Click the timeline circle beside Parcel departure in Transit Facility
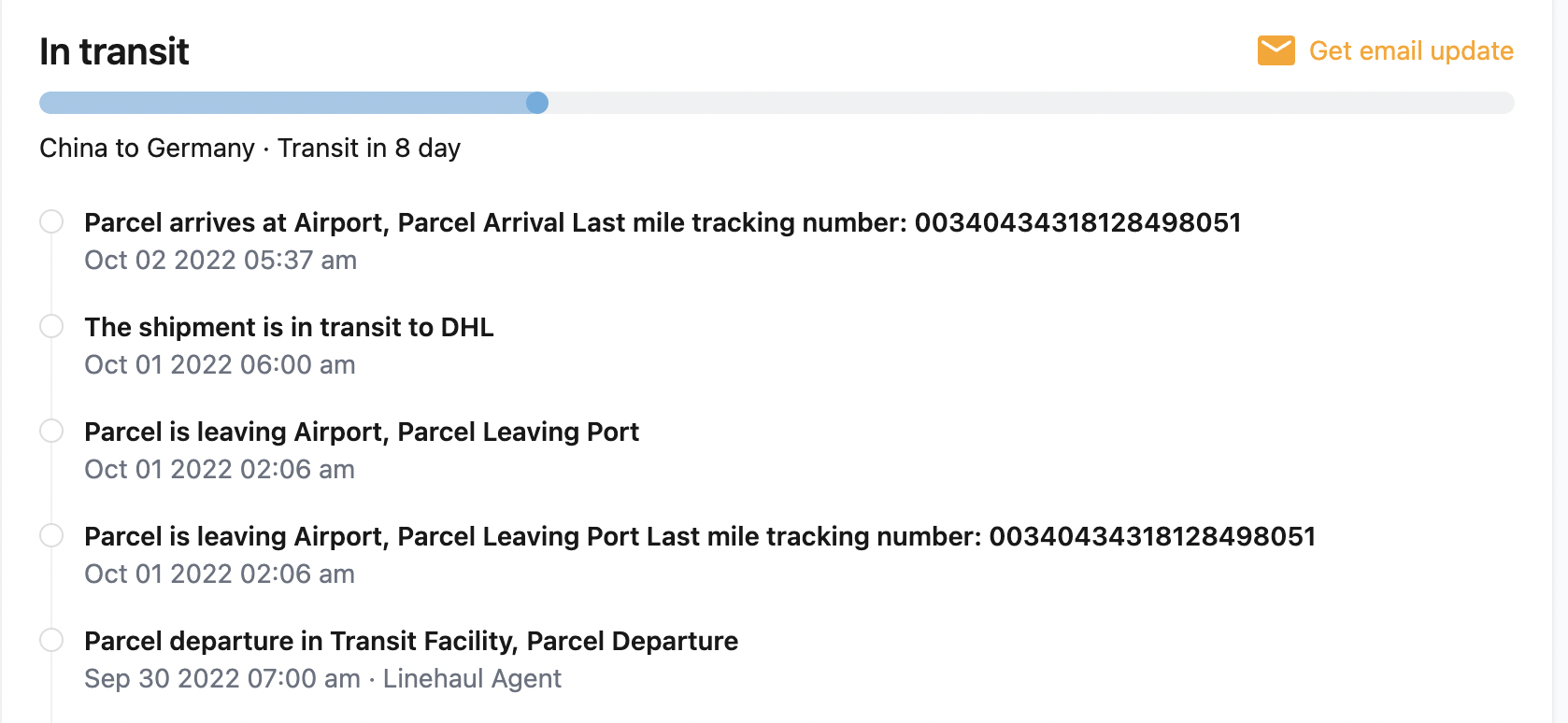Image resolution: width=1568 pixels, height=723 pixels. pos(51,640)
